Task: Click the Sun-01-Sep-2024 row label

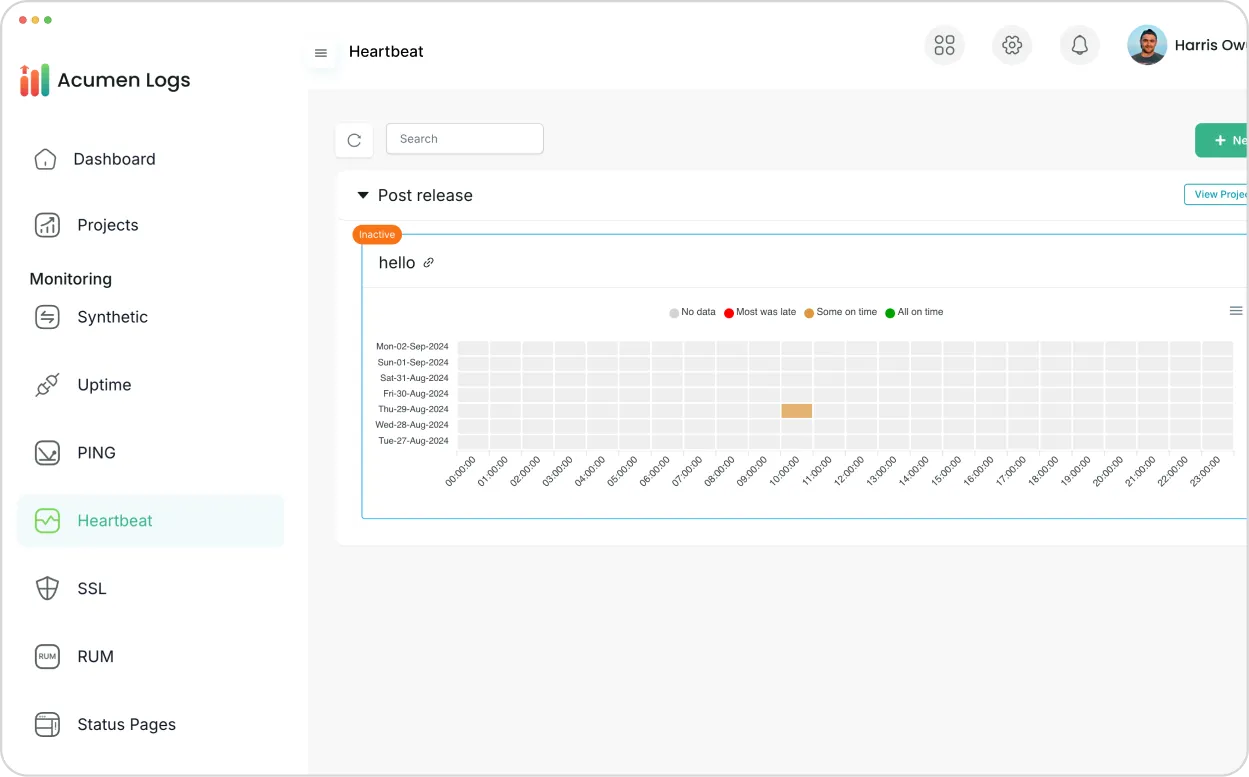Action: coord(413,363)
